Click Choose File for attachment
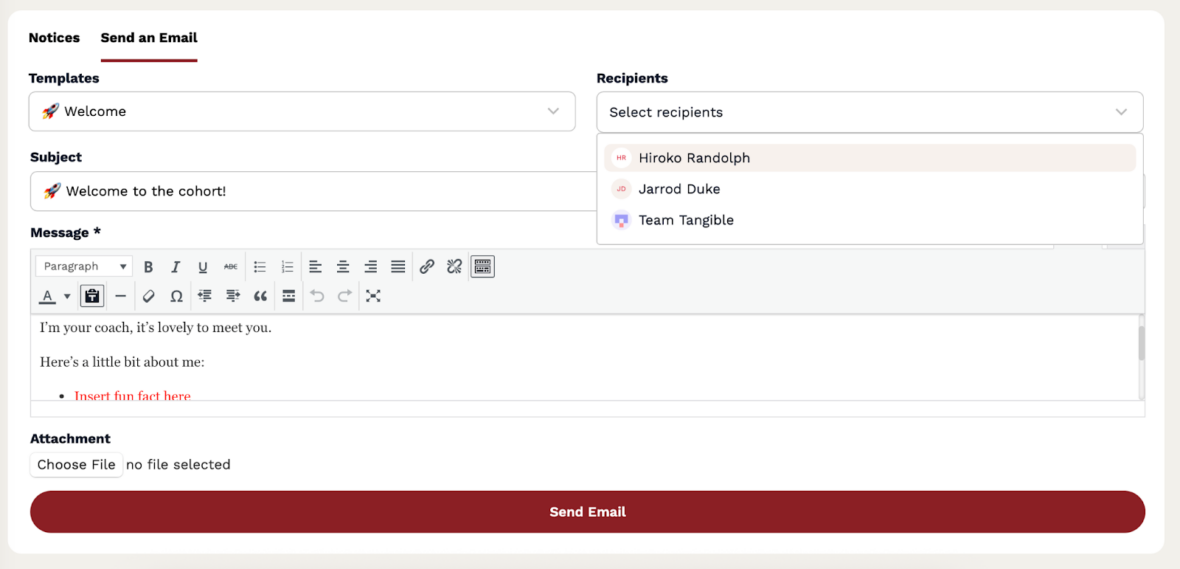This screenshot has height=569, width=1180. 76,465
